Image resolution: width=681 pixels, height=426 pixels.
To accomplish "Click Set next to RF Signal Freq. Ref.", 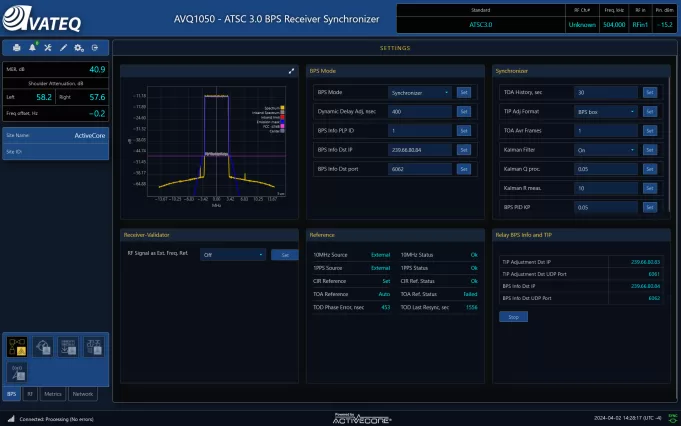I will coord(283,255).
